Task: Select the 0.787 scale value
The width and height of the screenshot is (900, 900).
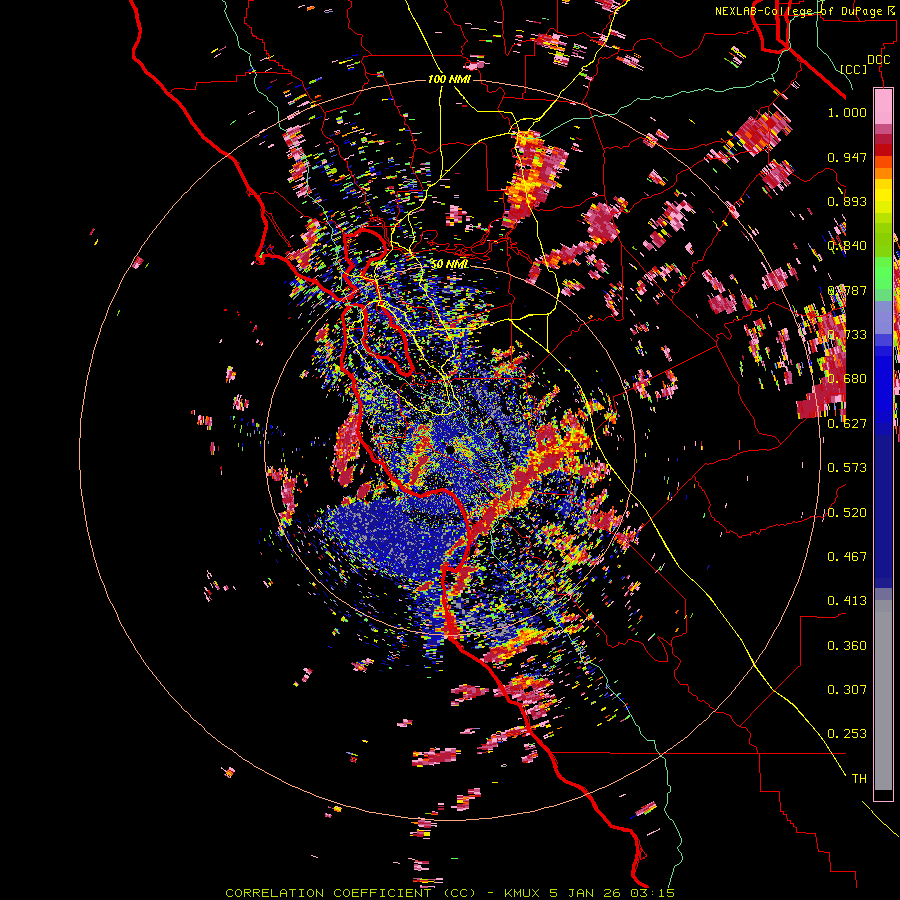Action: (847, 290)
